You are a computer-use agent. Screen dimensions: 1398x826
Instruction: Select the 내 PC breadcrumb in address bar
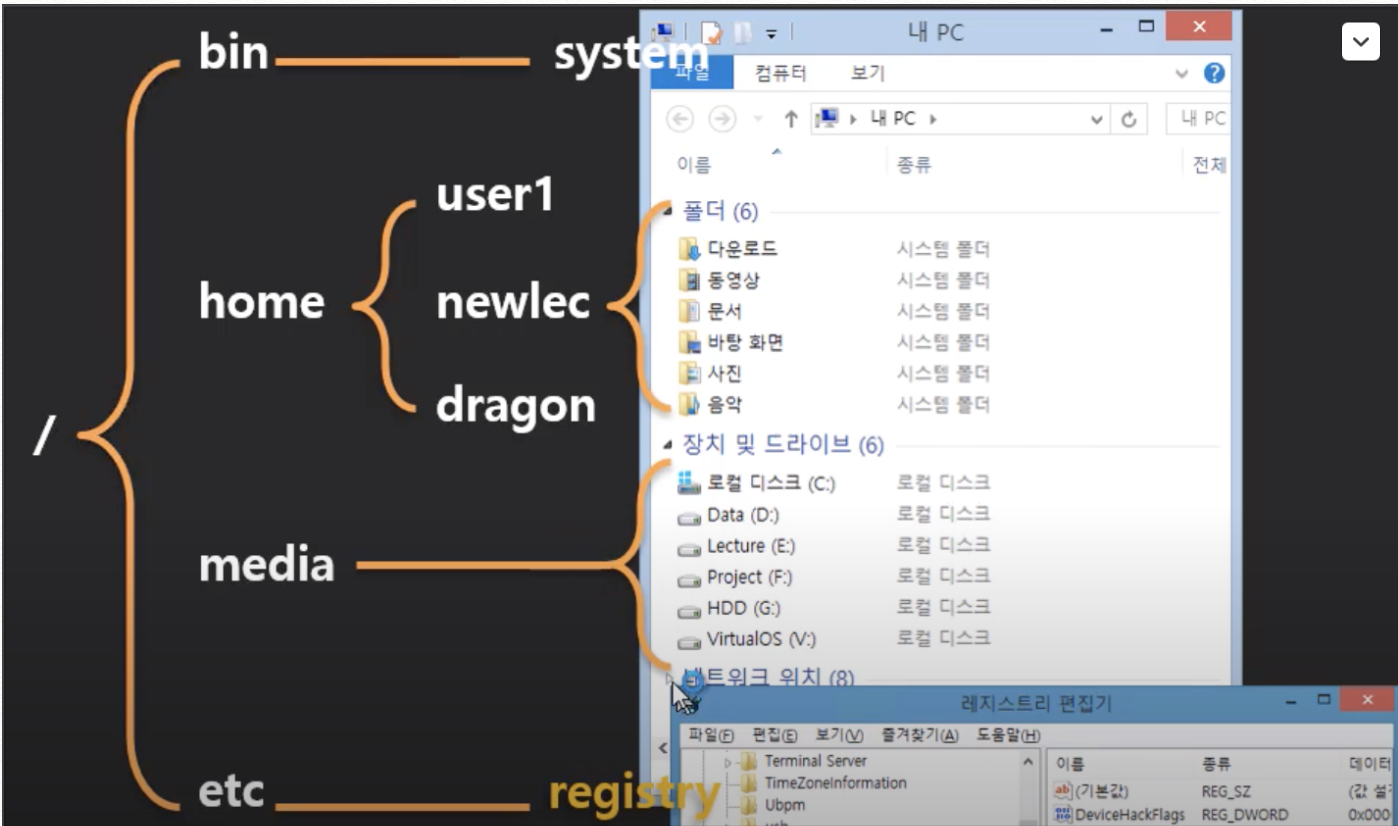[x=893, y=119]
